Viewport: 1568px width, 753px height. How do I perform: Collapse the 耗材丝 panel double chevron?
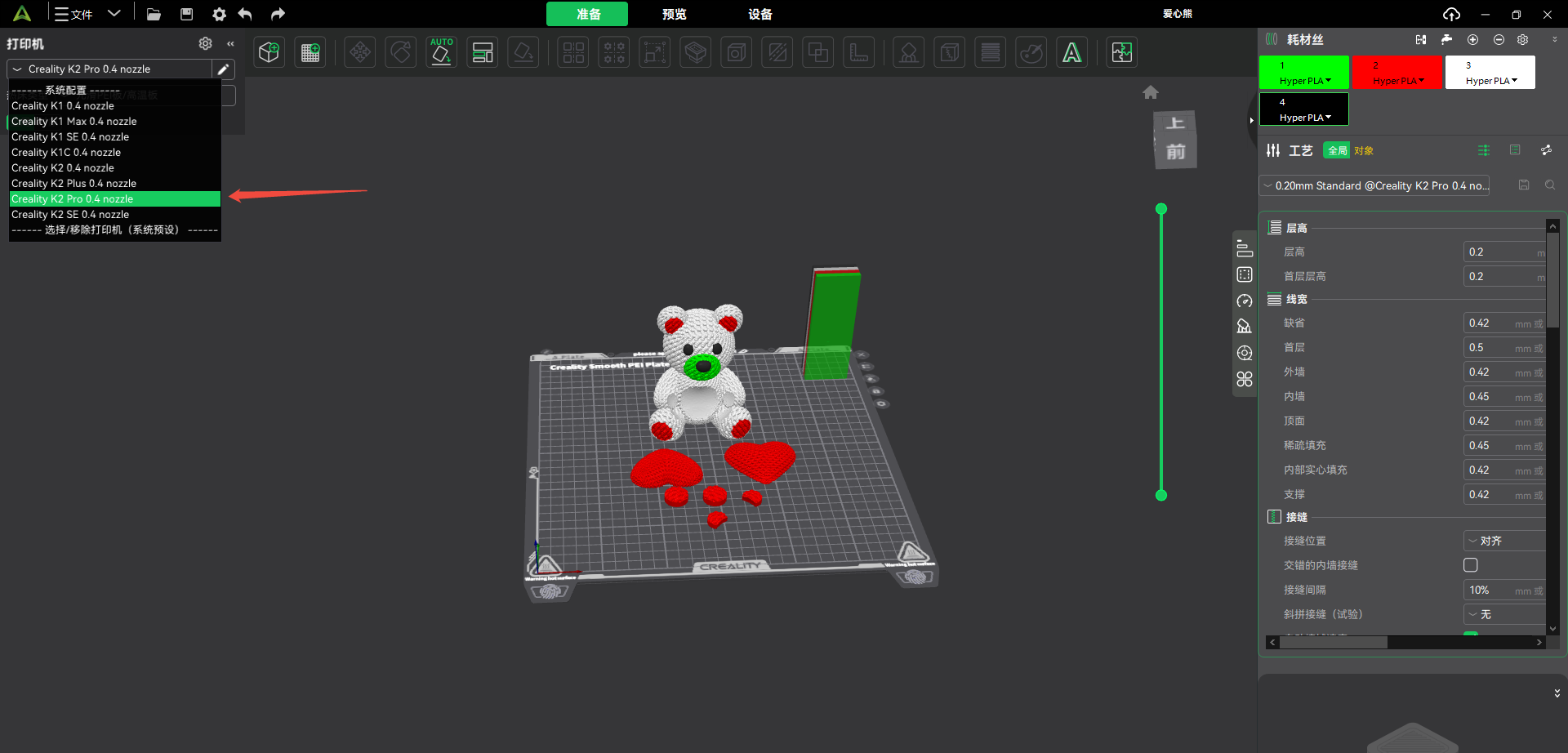1554,39
